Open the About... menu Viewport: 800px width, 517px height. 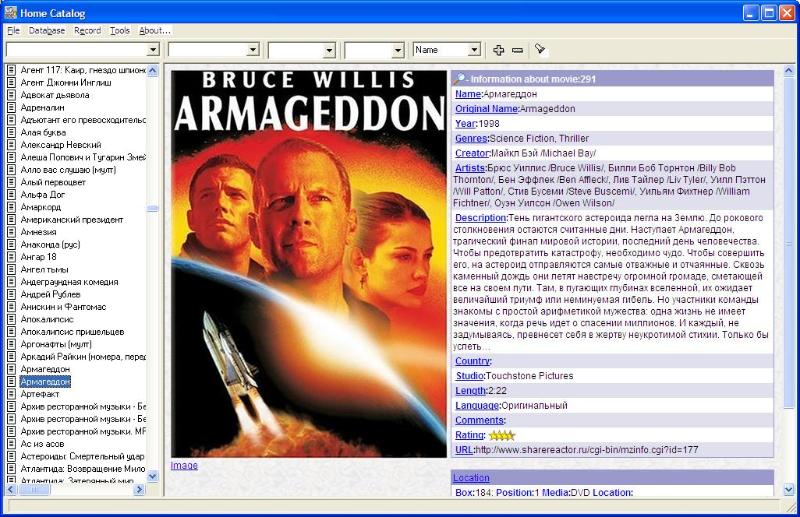[155, 31]
